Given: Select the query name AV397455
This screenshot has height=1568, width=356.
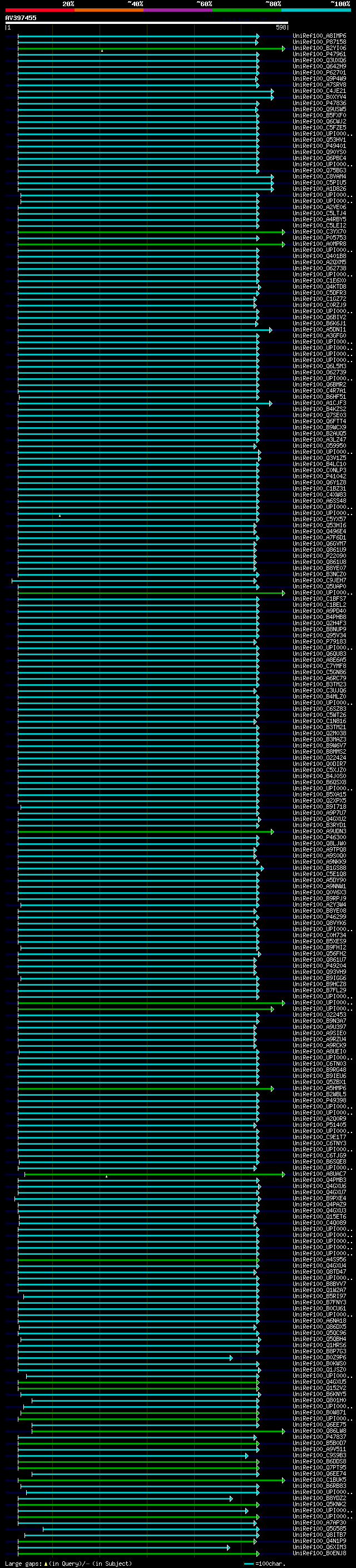Looking at the screenshot, I should tap(21, 18).
